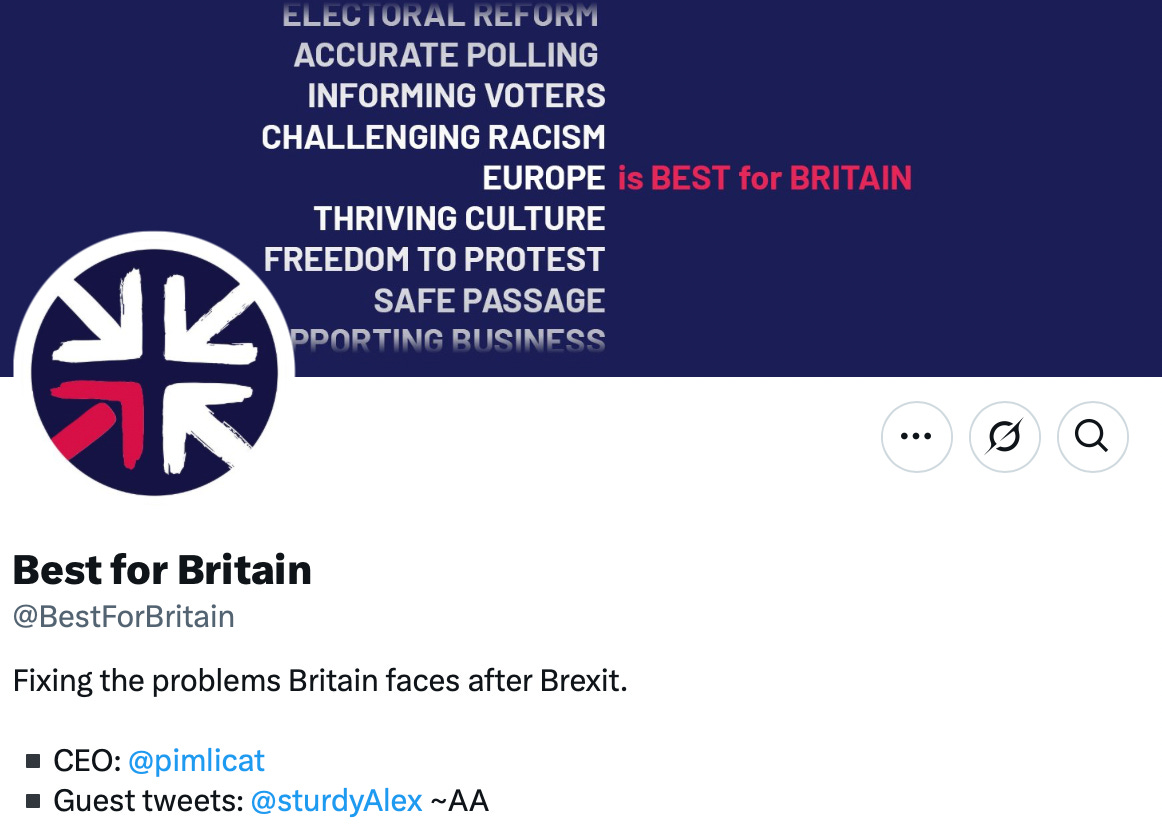This screenshot has height=832, width=1162.
Task: Open the @pimlicat CEO profile link
Action: [196, 760]
